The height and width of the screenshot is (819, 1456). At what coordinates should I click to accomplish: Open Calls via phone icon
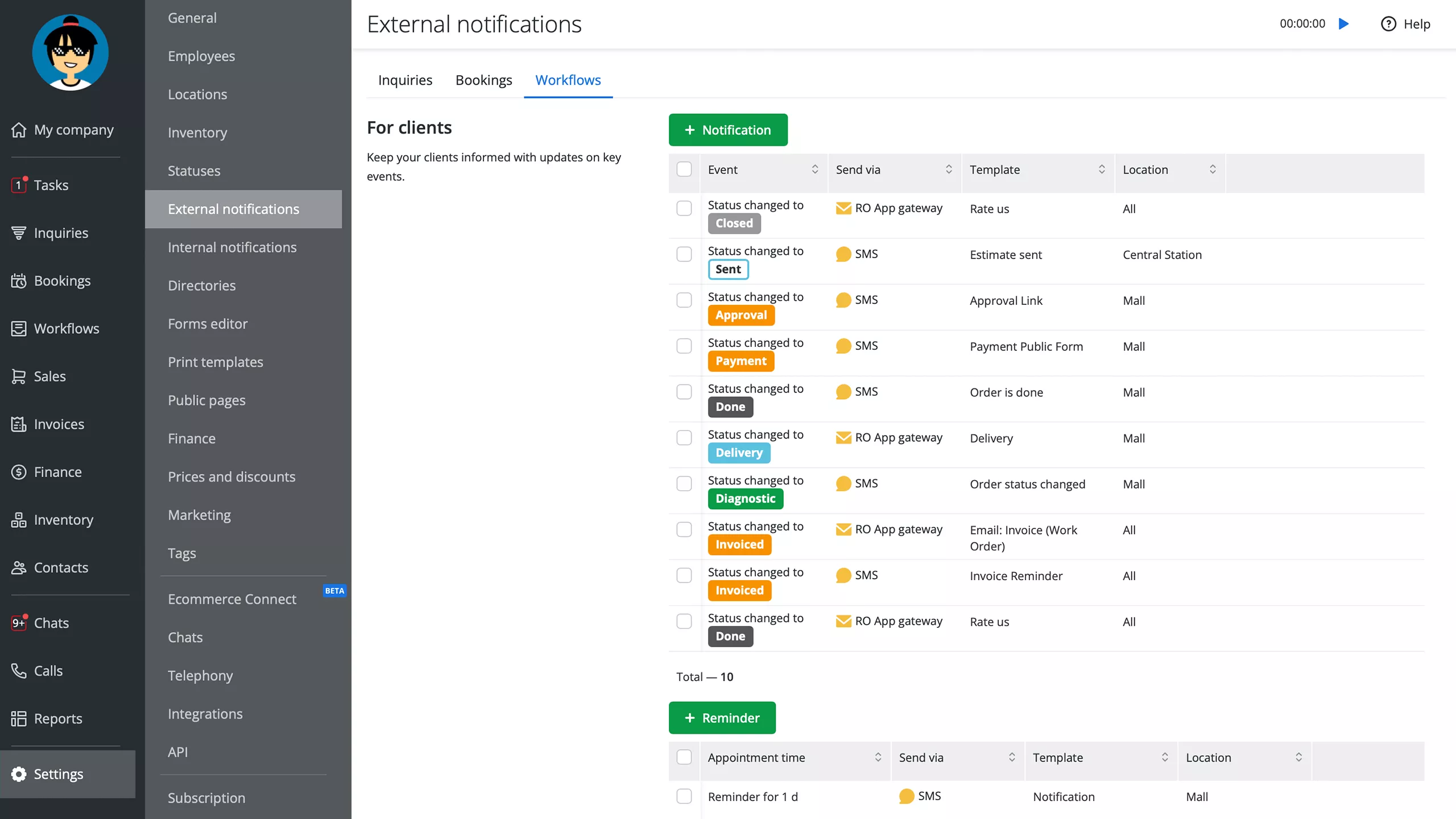(x=19, y=671)
